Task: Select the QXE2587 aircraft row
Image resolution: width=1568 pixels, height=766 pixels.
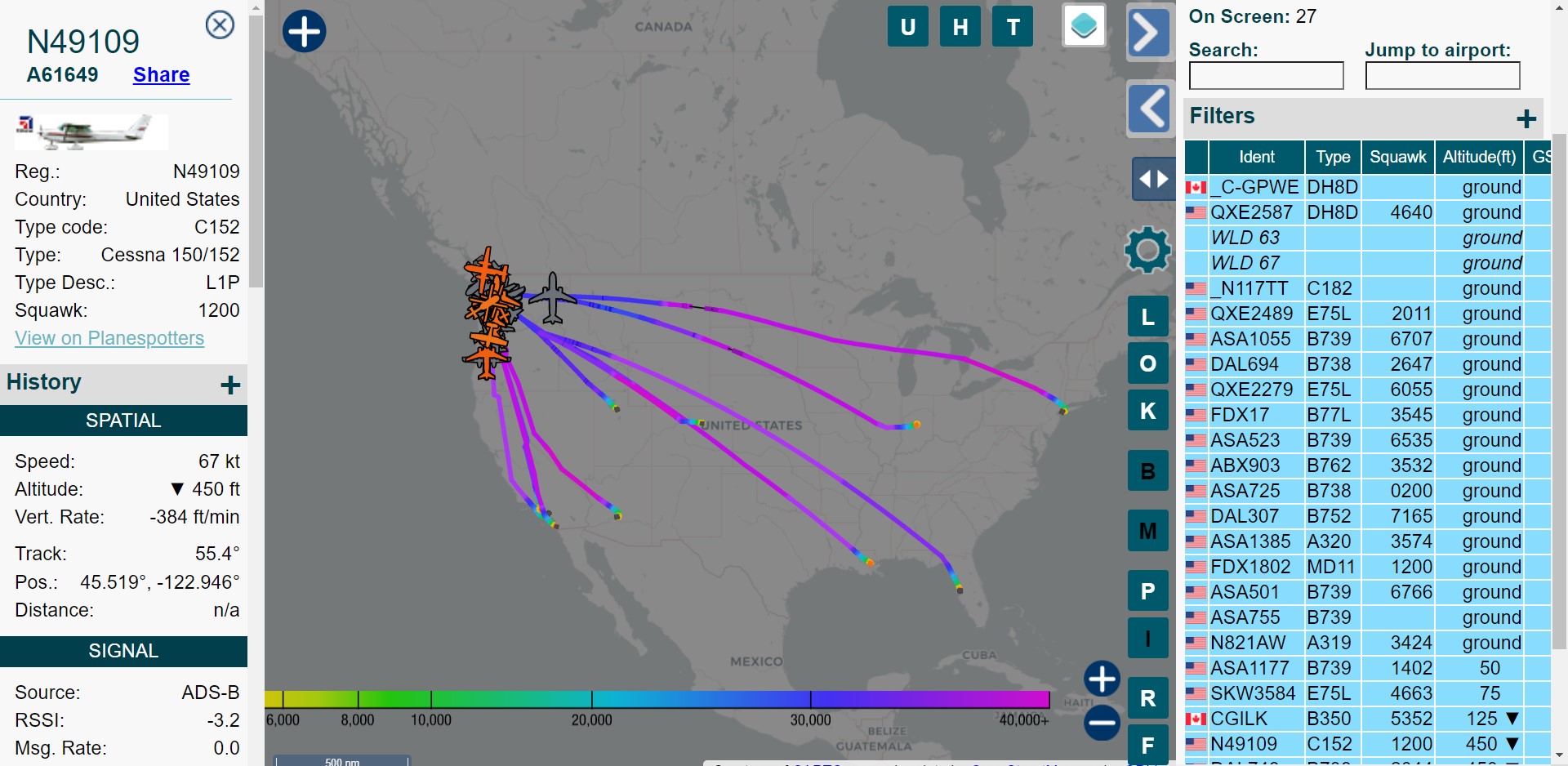Action: 1368,212
